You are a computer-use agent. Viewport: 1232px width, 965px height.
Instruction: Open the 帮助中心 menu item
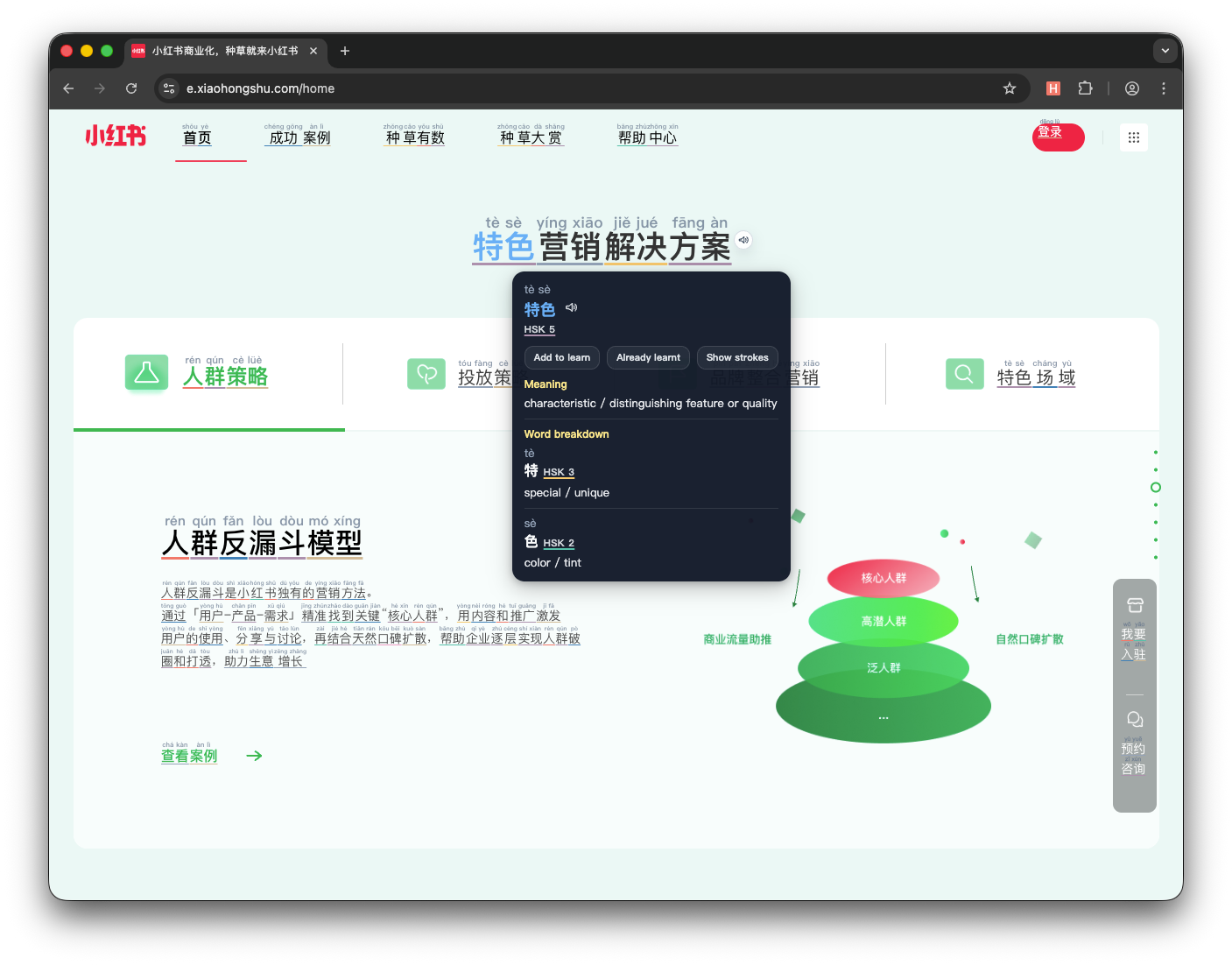[x=648, y=137]
